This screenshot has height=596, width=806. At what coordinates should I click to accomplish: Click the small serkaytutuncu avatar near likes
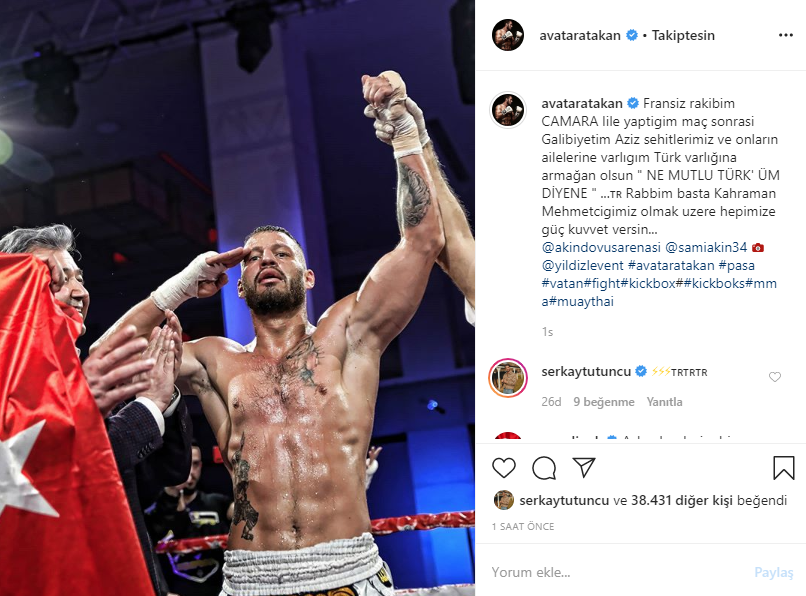[504, 500]
